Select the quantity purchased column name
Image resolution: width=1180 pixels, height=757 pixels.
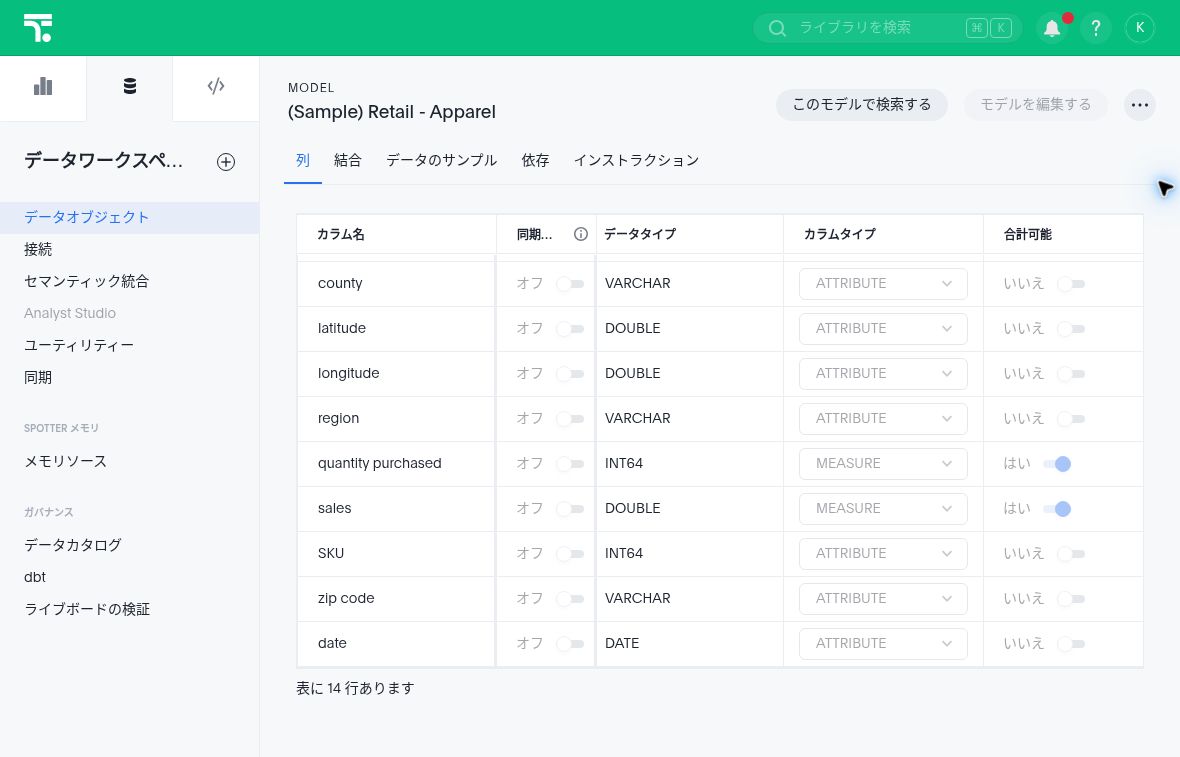coord(379,464)
